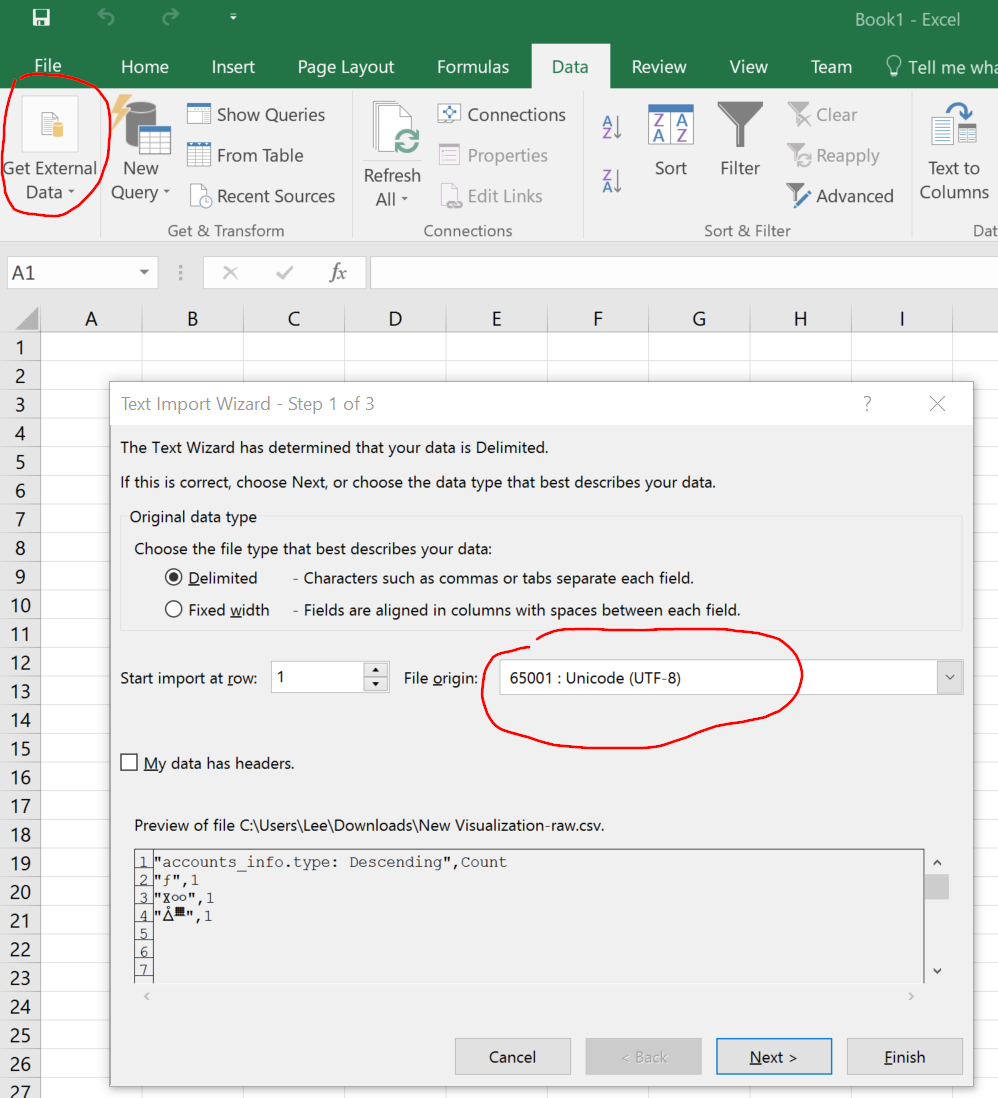Switch to the Formulas tab
The width and height of the screenshot is (998, 1098).
pyautogui.click(x=473, y=67)
